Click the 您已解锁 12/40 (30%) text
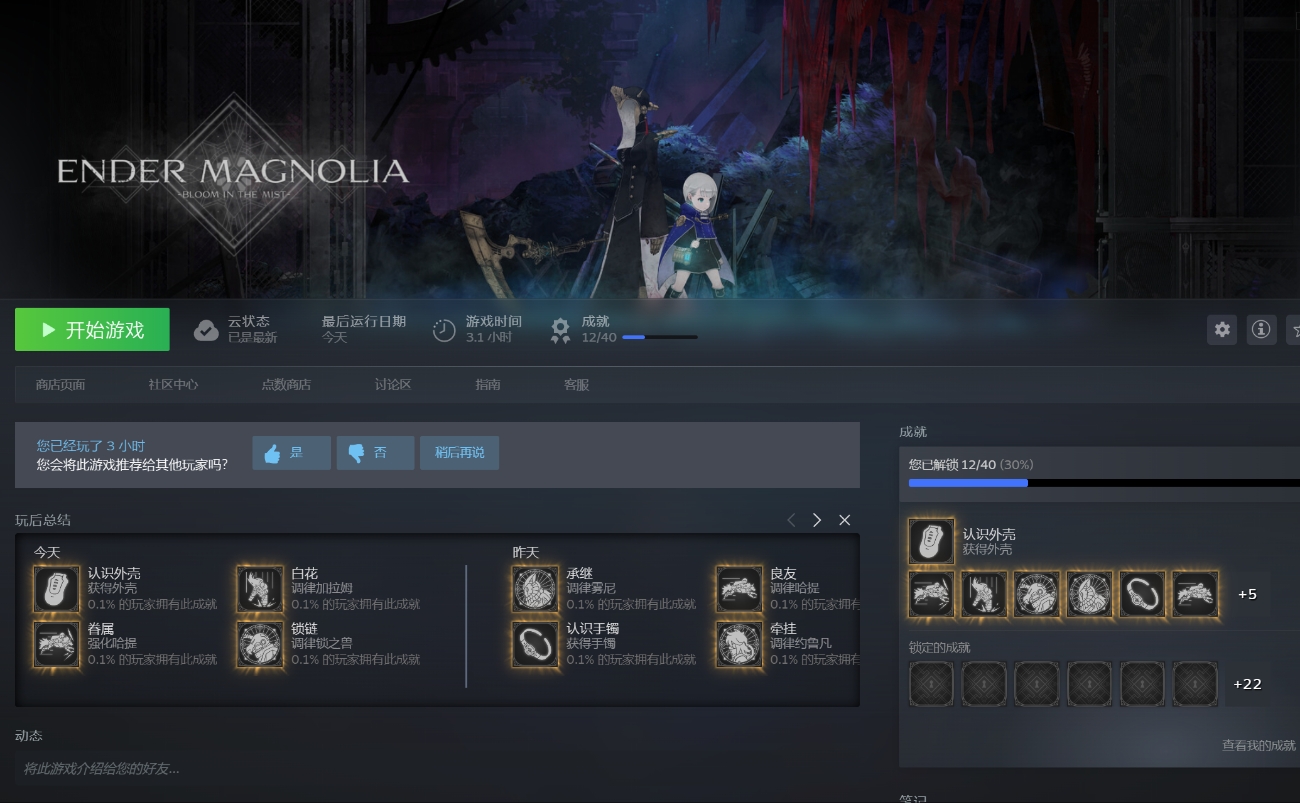The height and width of the screenshot is (803, 1300). pos(971,465)
